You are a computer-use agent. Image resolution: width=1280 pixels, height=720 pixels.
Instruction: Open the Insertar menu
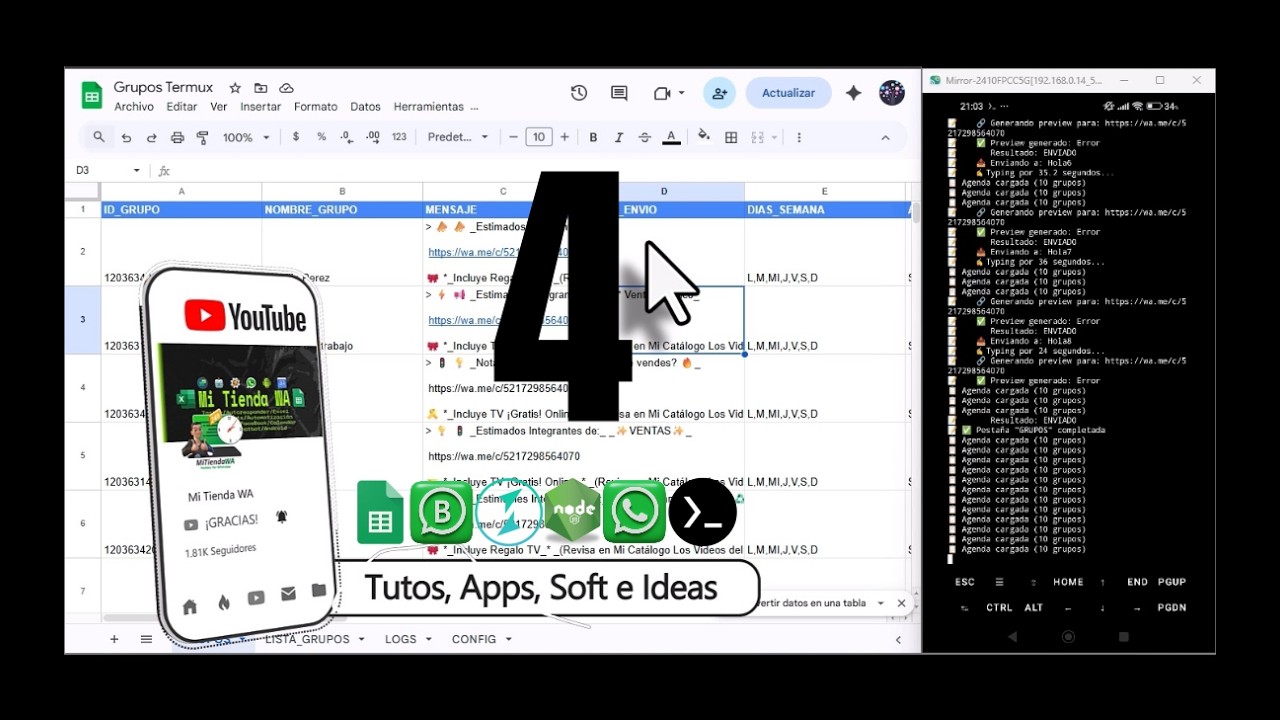[261, 107]
